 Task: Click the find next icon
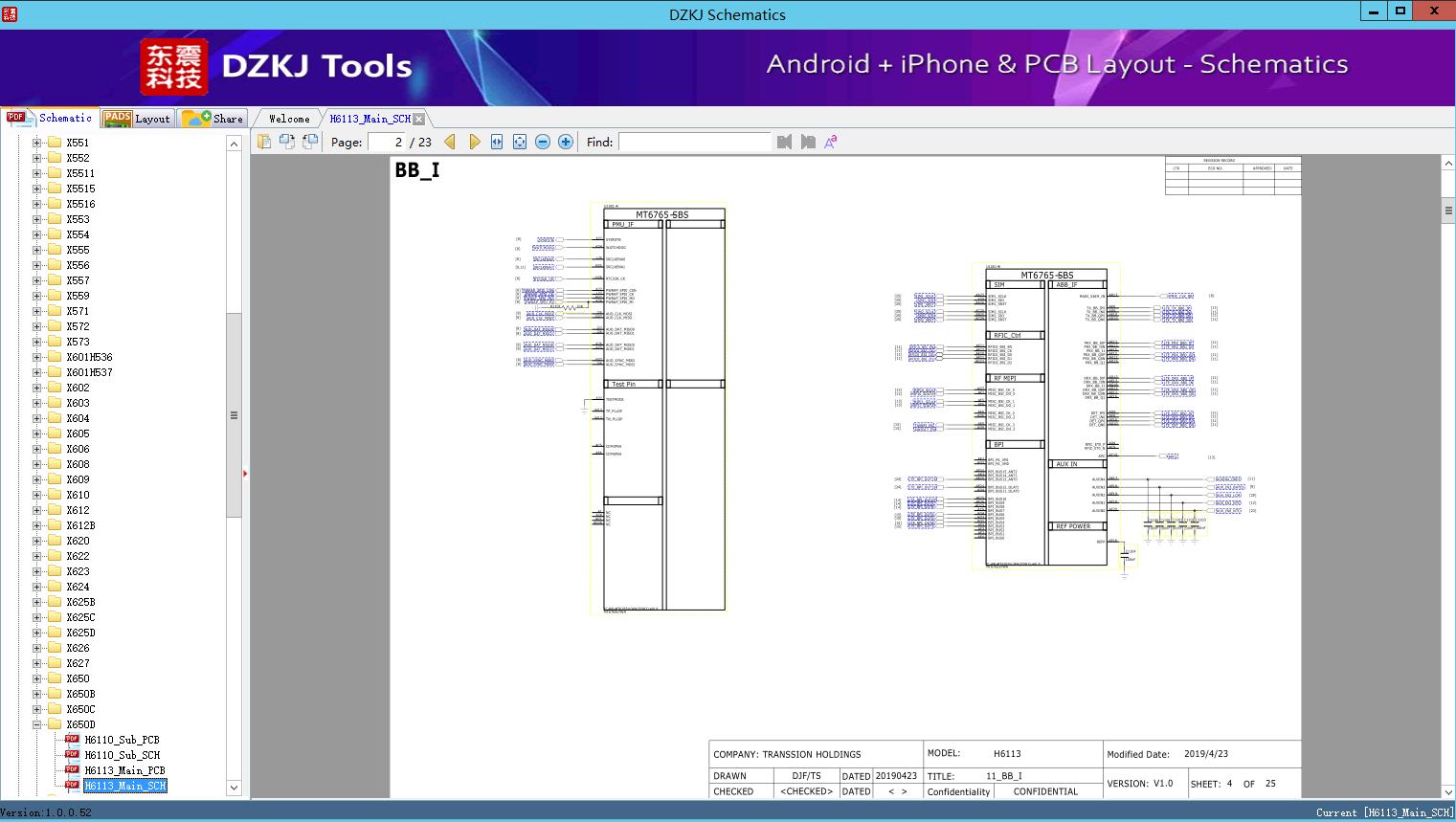point(808,142)
